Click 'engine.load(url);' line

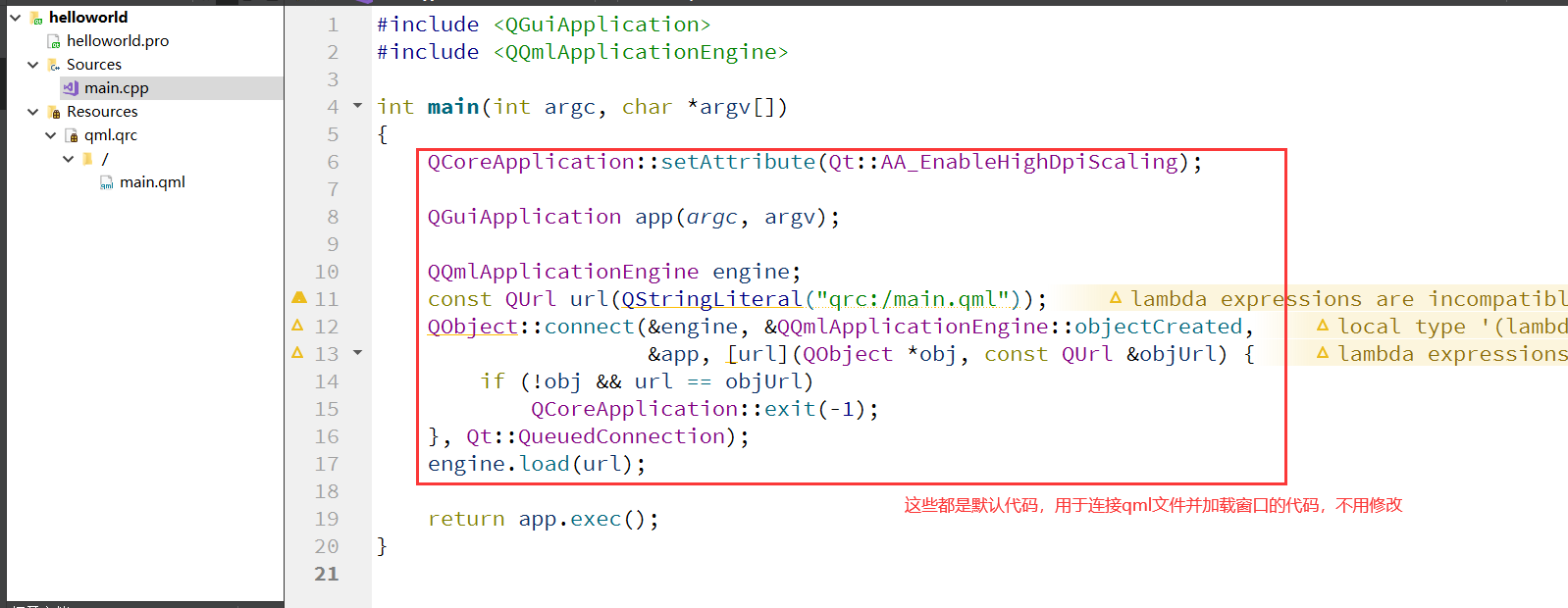(537, 464)
